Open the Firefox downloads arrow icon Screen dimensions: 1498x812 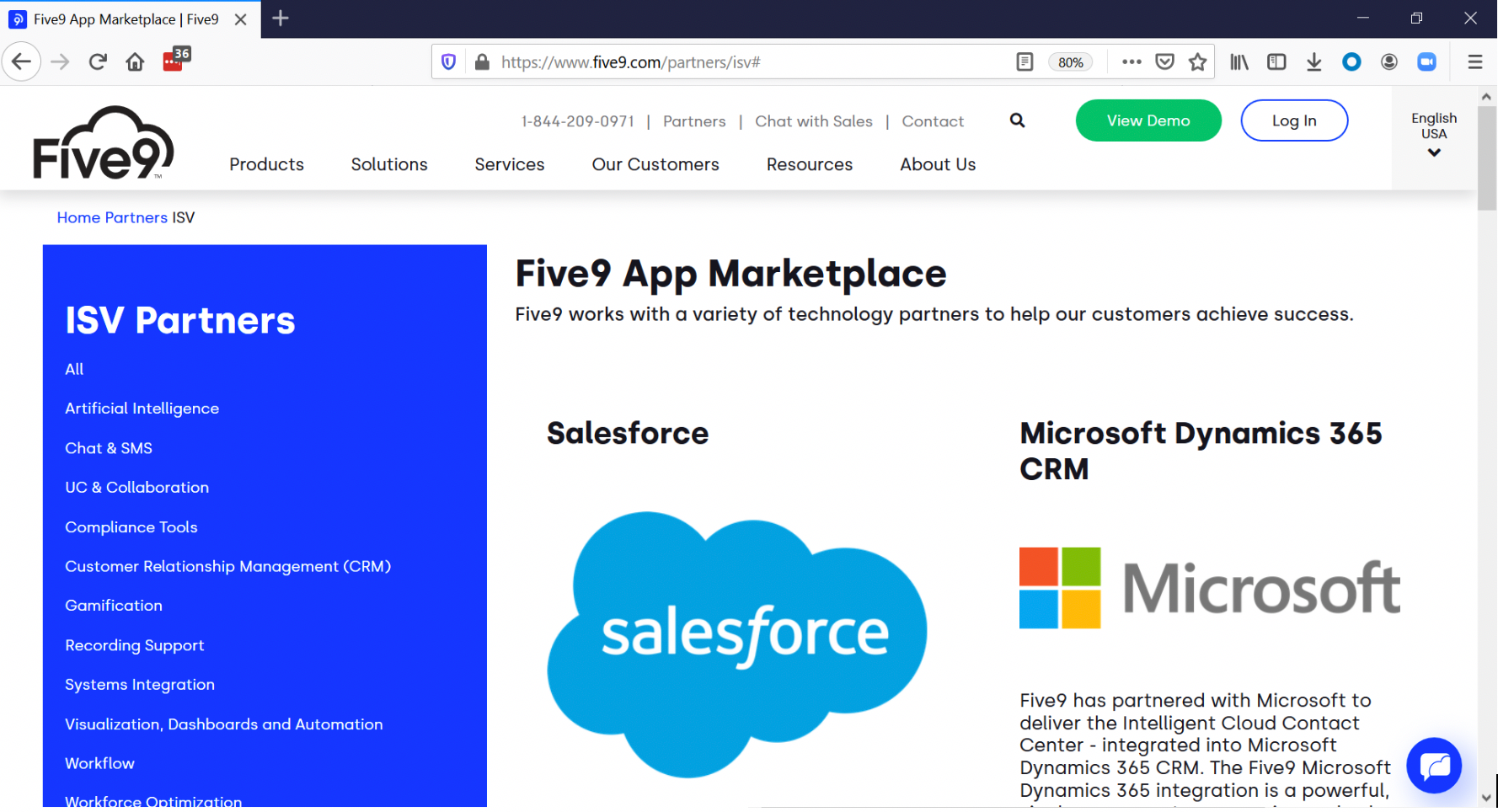pyautogui.click(x=1313, y=61)
